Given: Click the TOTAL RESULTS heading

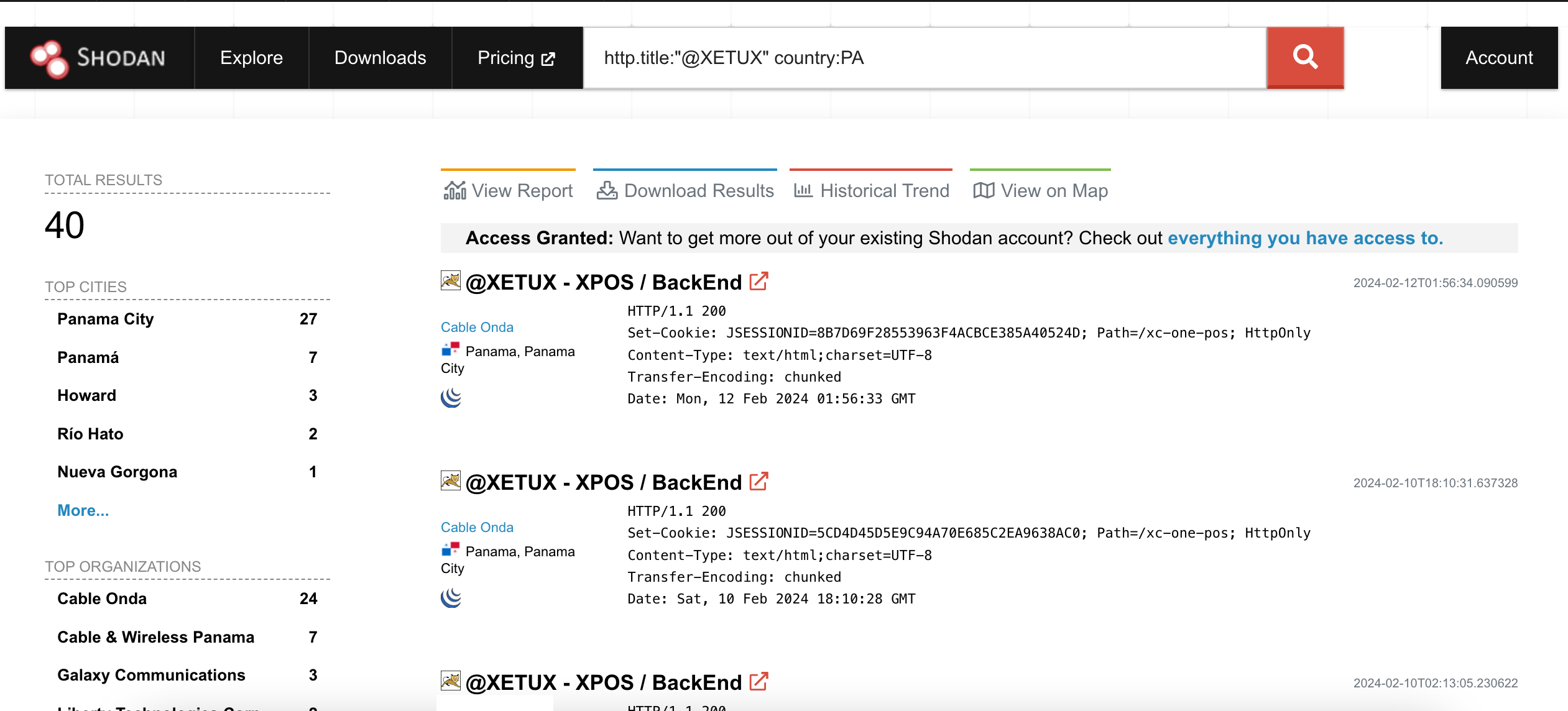Looking at the screenshot, I should coord(103,180).
